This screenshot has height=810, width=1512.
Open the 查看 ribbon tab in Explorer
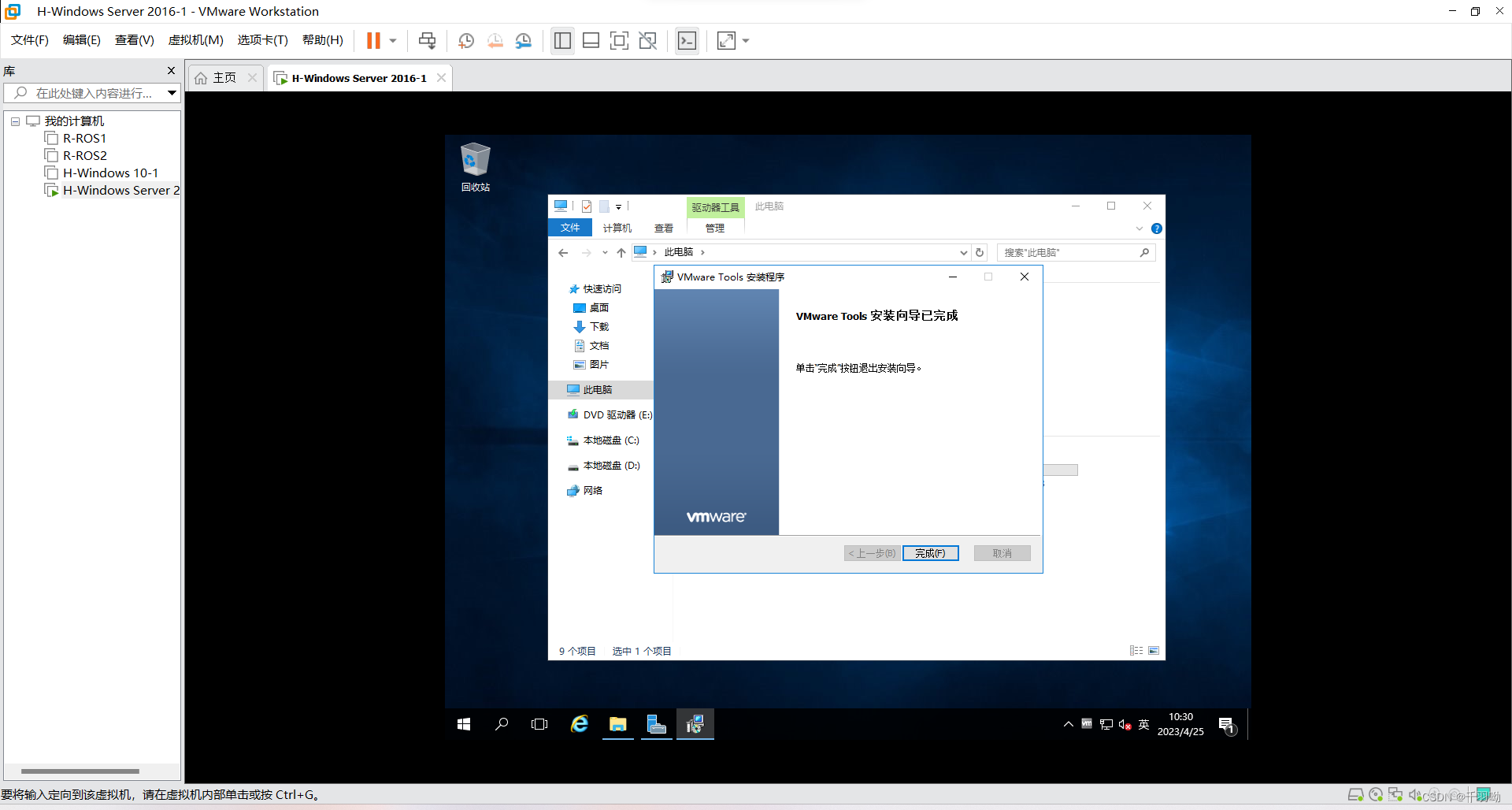tap(664, 228)
